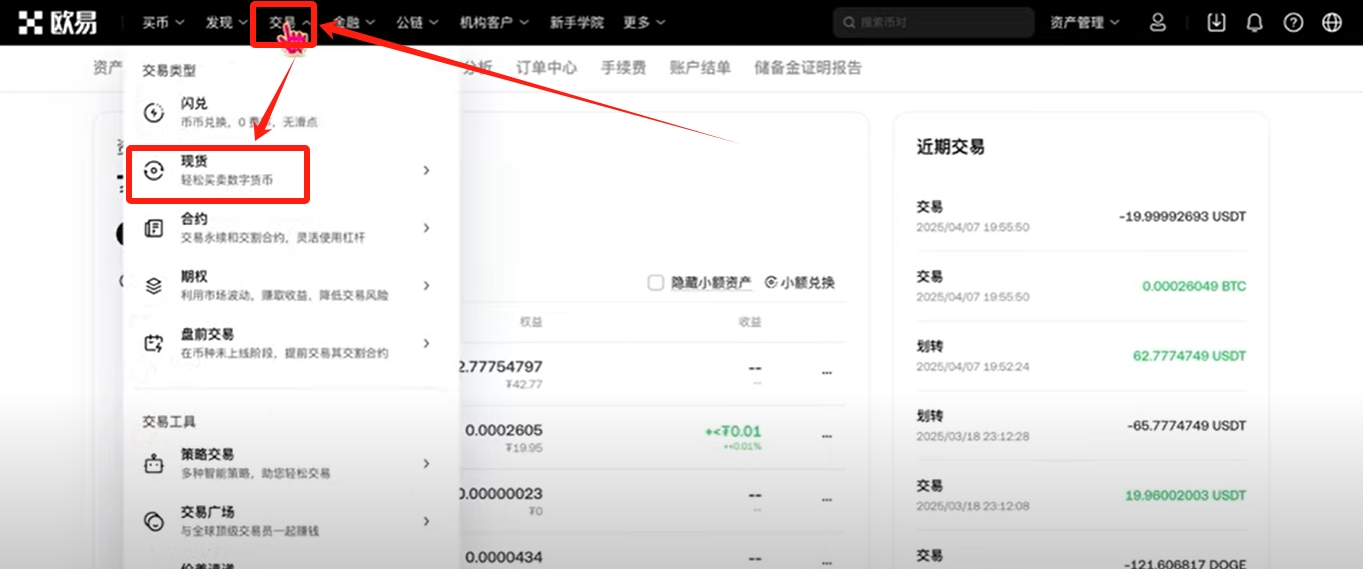Click the 62.7774749 USDT transfer
Image resolution: width=1363 pixels, height=569 pixels.
point(1081,356)
